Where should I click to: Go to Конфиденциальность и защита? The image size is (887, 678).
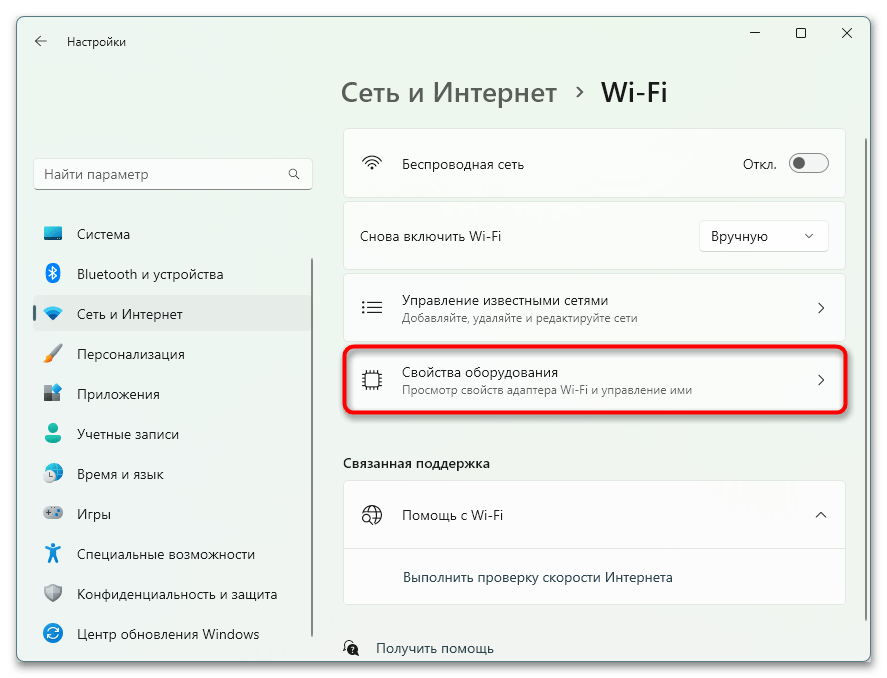pos(173,594)
